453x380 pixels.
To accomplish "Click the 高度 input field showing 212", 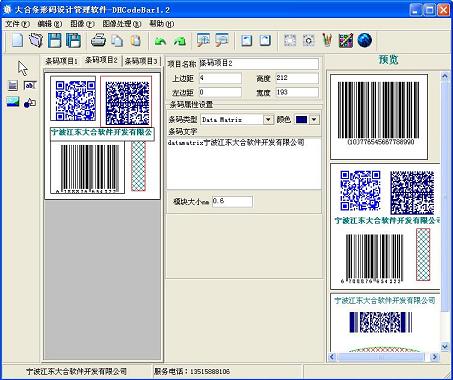I will tap(297, 78).
